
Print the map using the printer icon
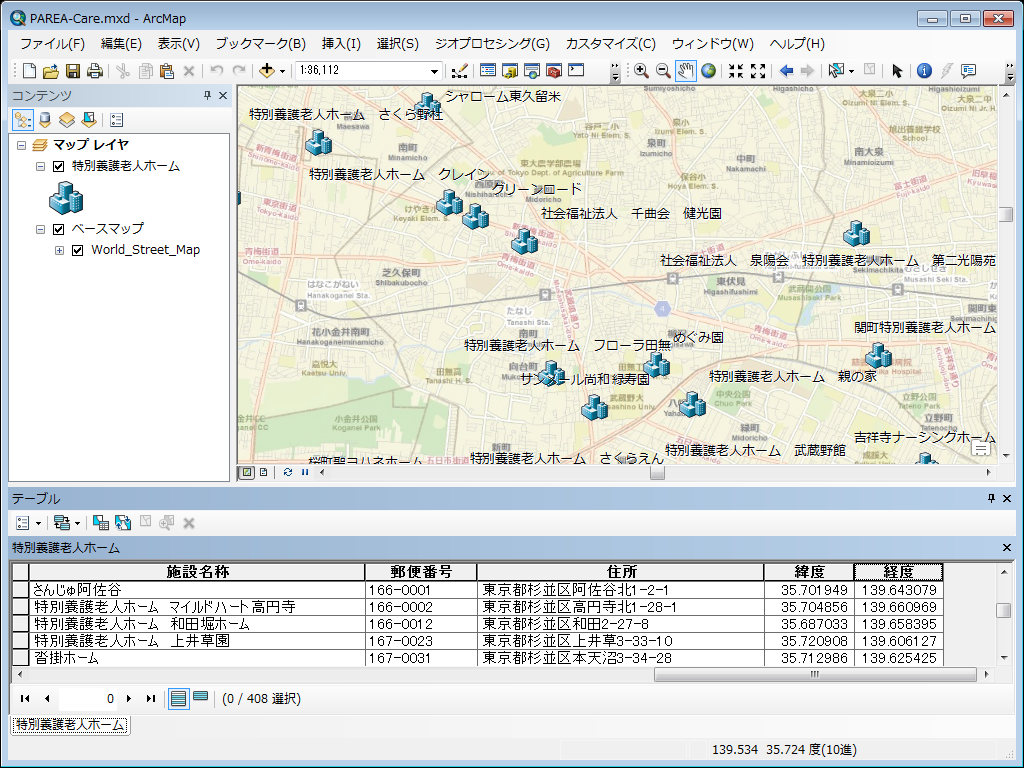coord(95,71)
